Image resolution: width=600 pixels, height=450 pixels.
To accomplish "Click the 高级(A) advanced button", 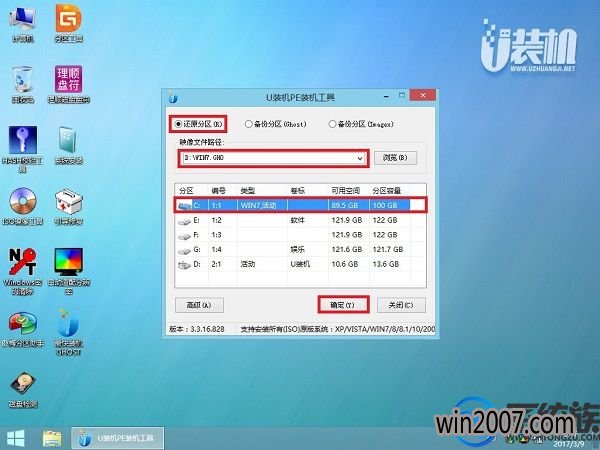I will click(x=199, y=305).
